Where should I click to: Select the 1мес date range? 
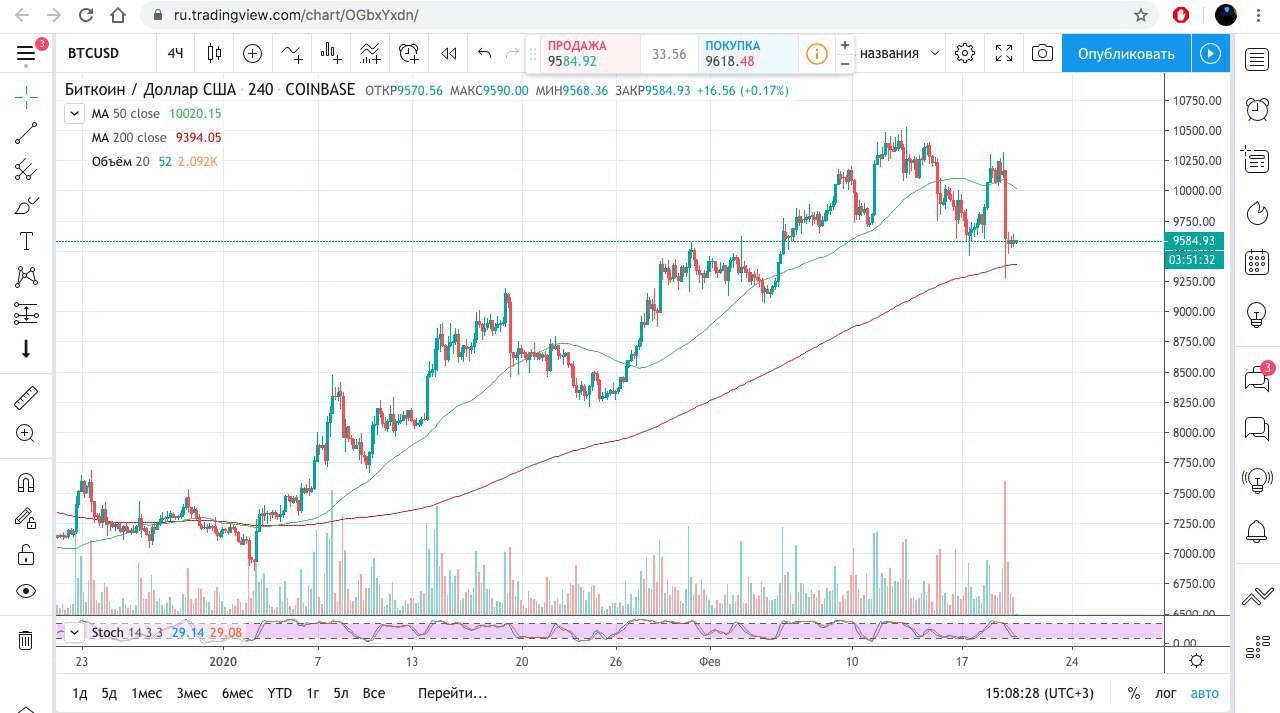[x=146, y=693]
